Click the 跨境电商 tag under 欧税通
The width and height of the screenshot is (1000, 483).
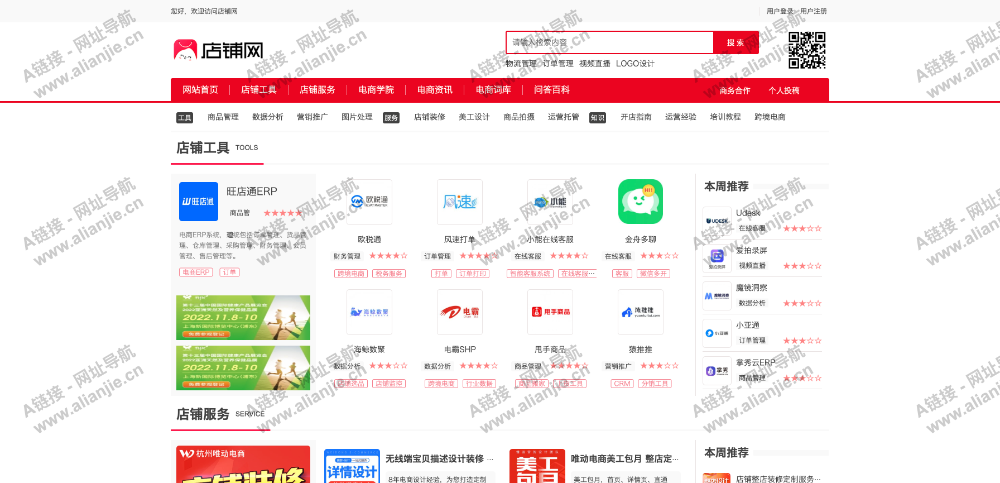click(351, 273)
